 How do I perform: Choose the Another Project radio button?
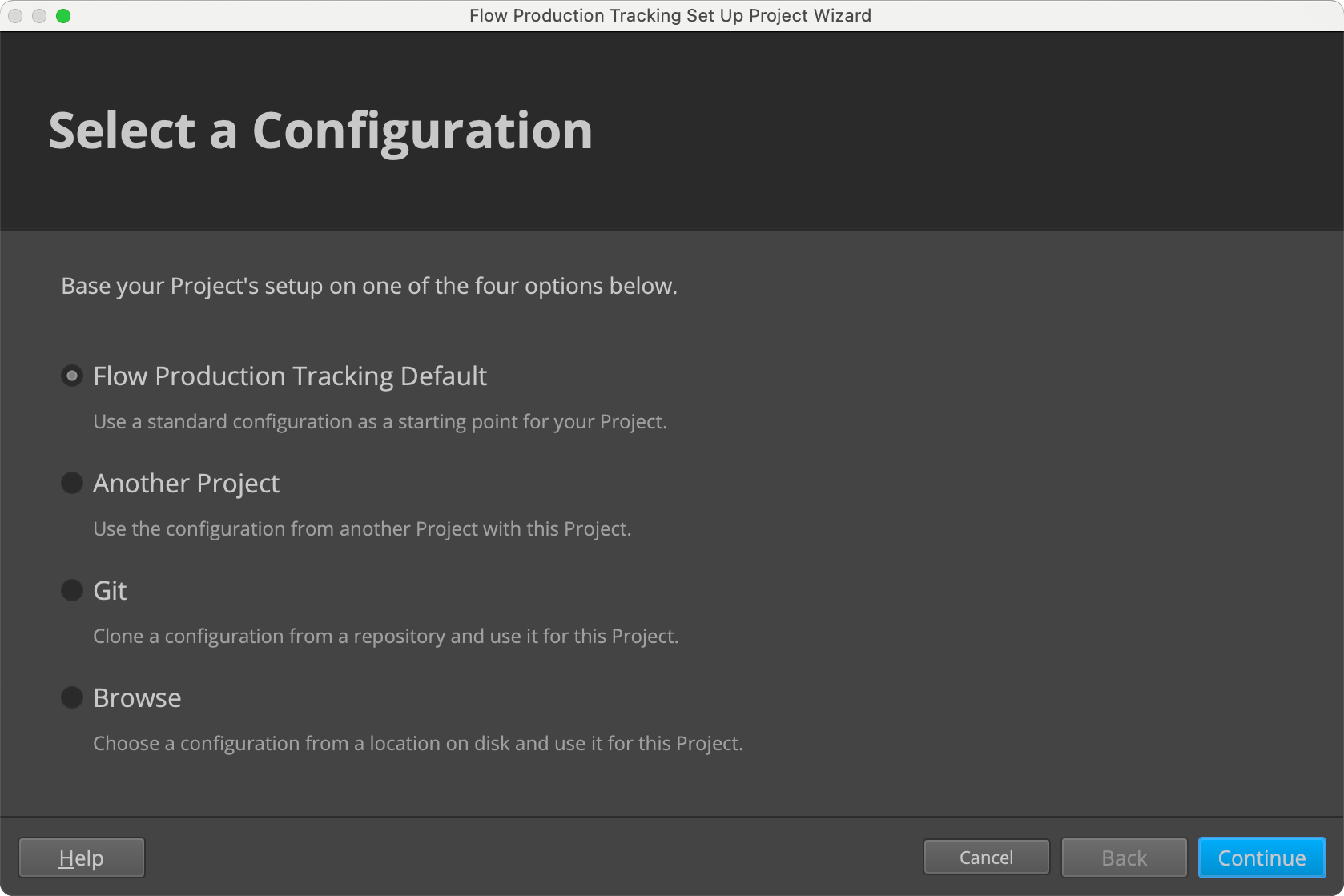72,483
